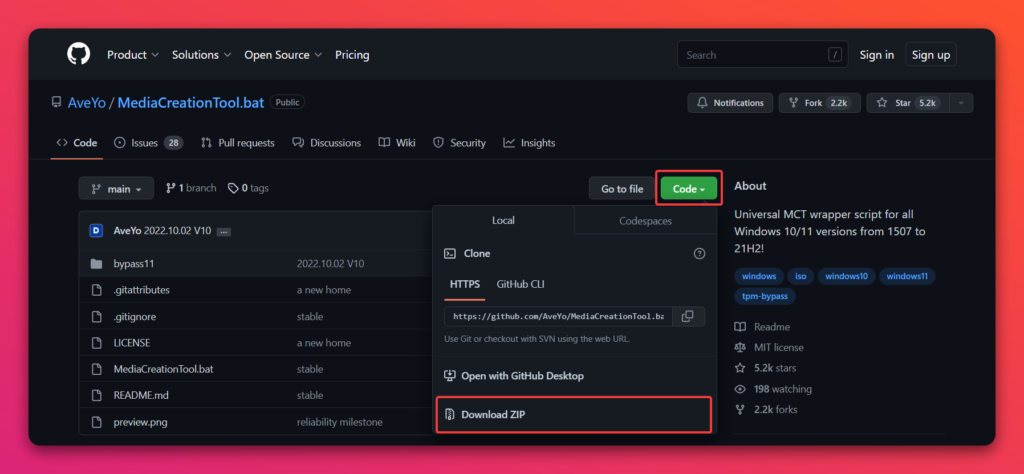
Task: Open the Product menu
Action: (133, 55)
